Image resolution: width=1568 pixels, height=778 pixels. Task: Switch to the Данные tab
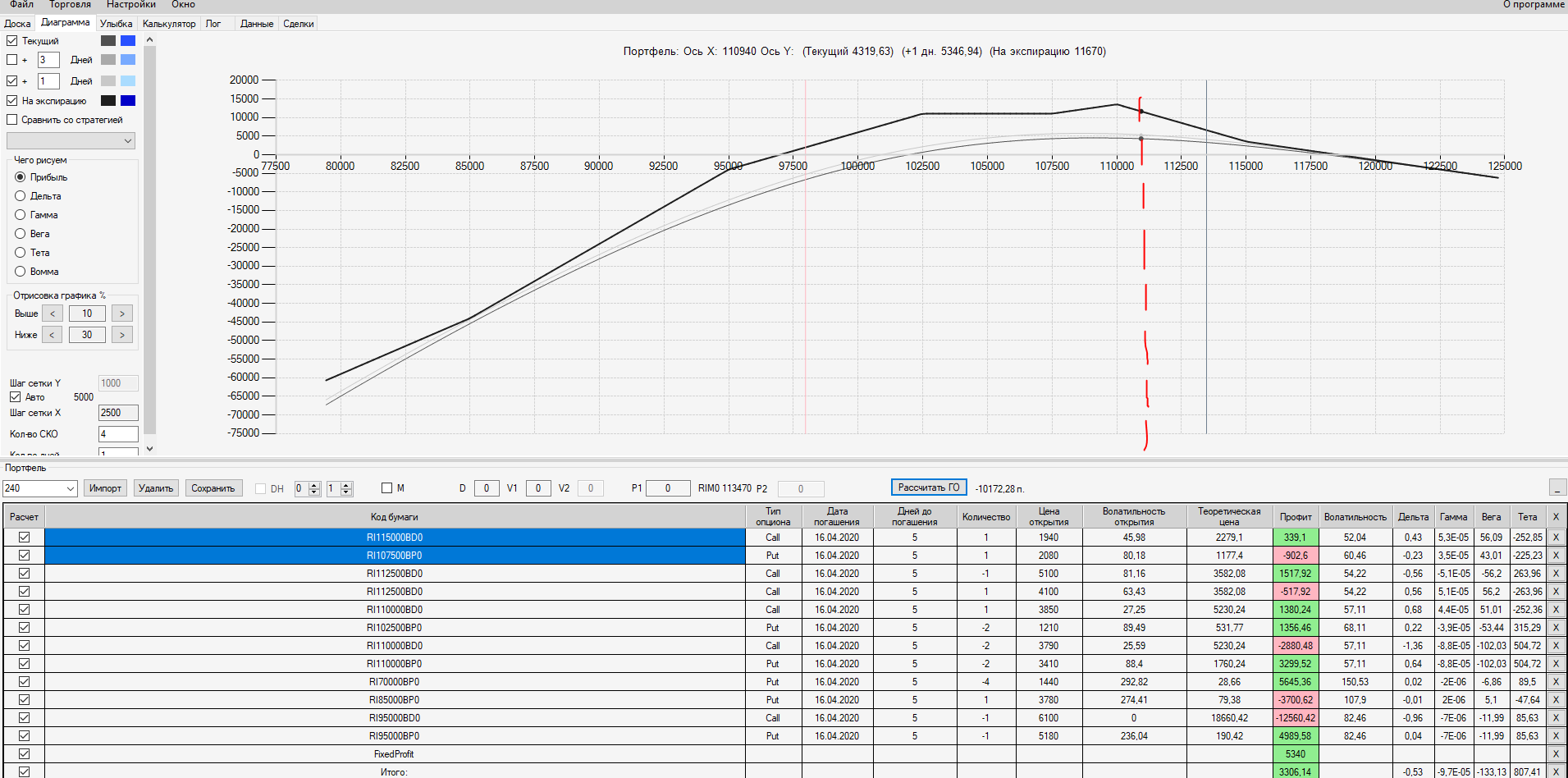[257, 24]
